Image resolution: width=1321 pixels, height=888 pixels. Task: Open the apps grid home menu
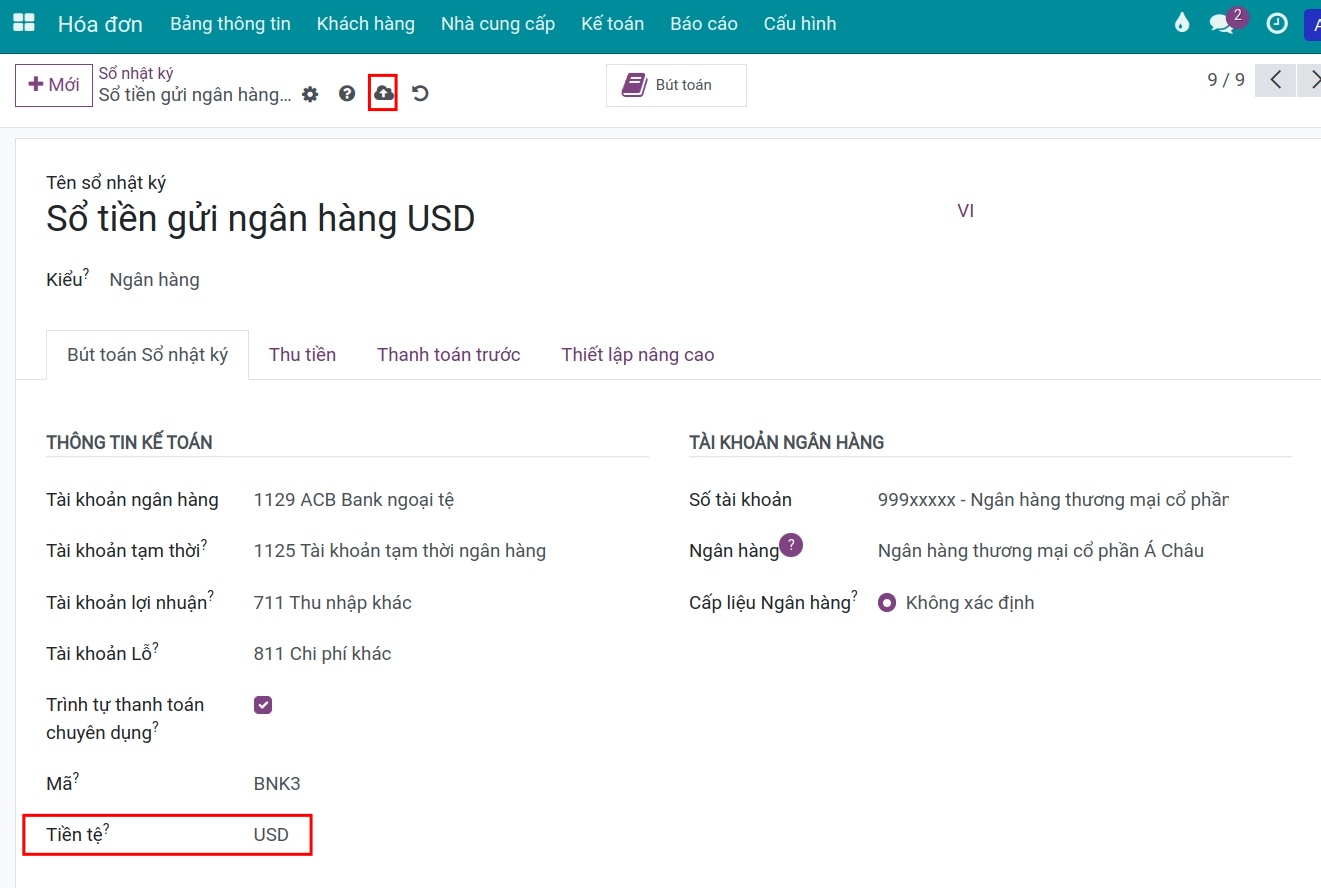click(x=23, y=23)
